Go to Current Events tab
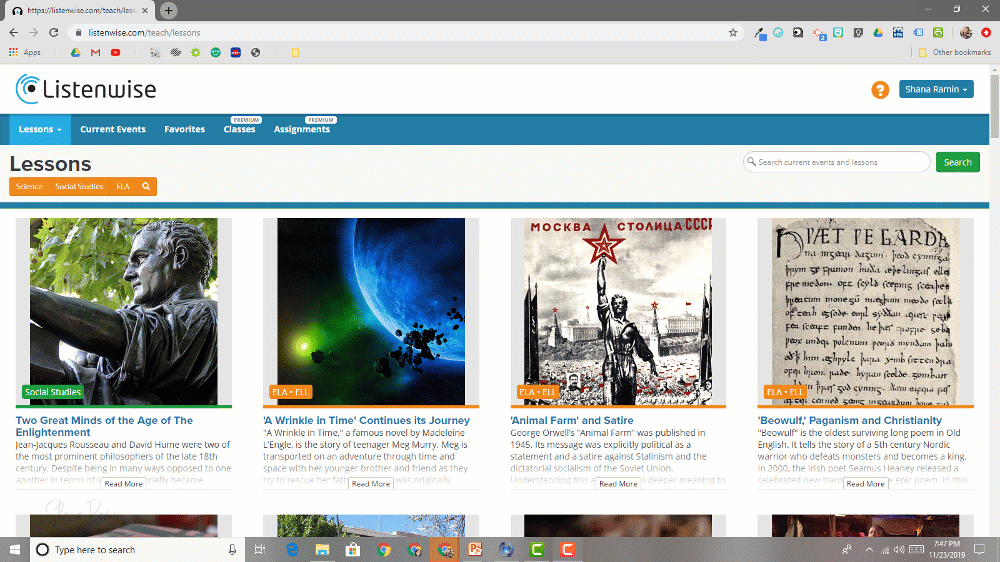1000x562 pixels. 113,129
